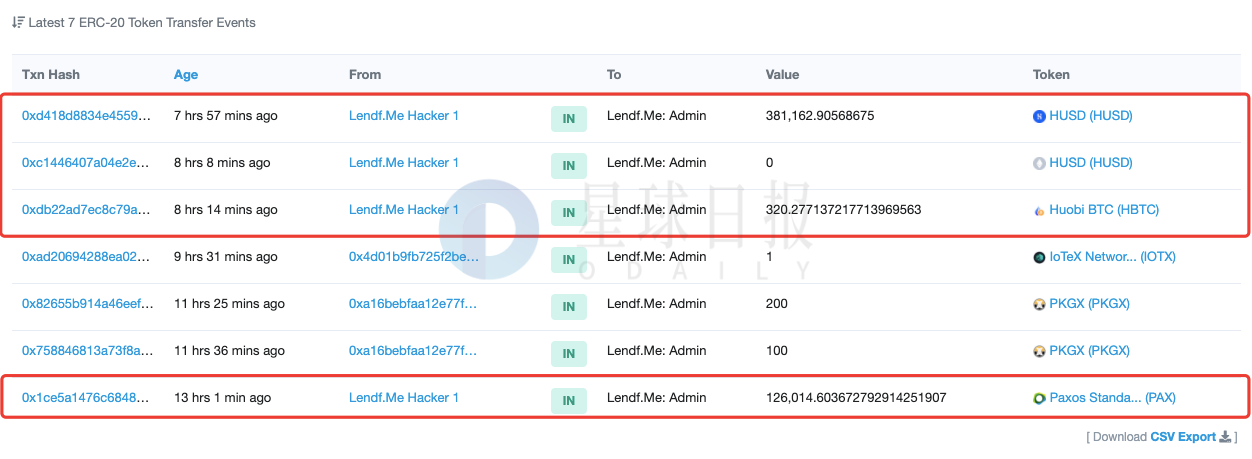Open Huobi BTC (HBTC) token link
Image resolution: width=1252 pixels, height=459 pixels.
click(x=1104, y=210)
